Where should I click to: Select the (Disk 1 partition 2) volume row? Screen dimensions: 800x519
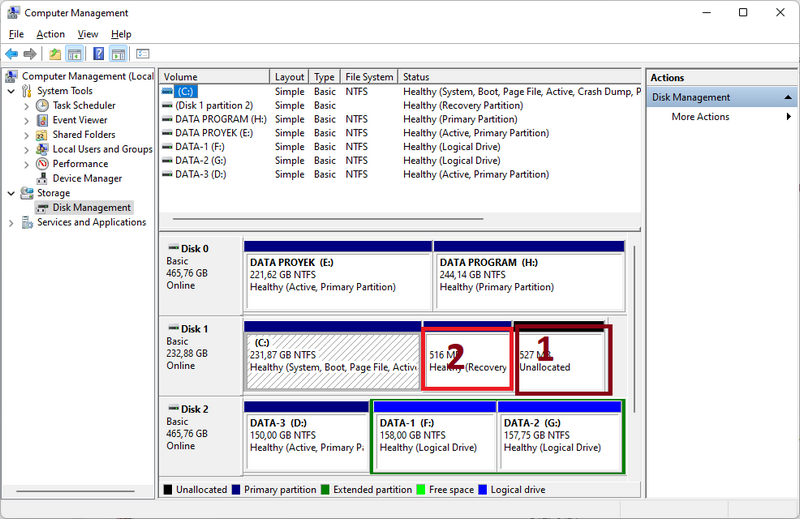pos(400,105)
